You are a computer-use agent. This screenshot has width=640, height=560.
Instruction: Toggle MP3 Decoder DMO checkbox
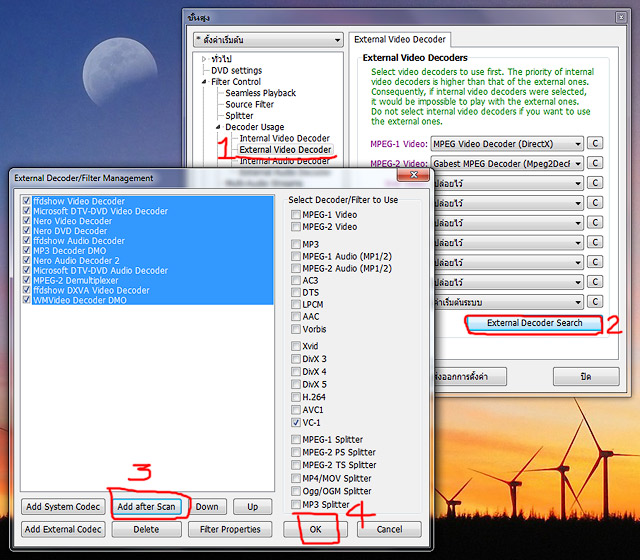pos(27,250)
